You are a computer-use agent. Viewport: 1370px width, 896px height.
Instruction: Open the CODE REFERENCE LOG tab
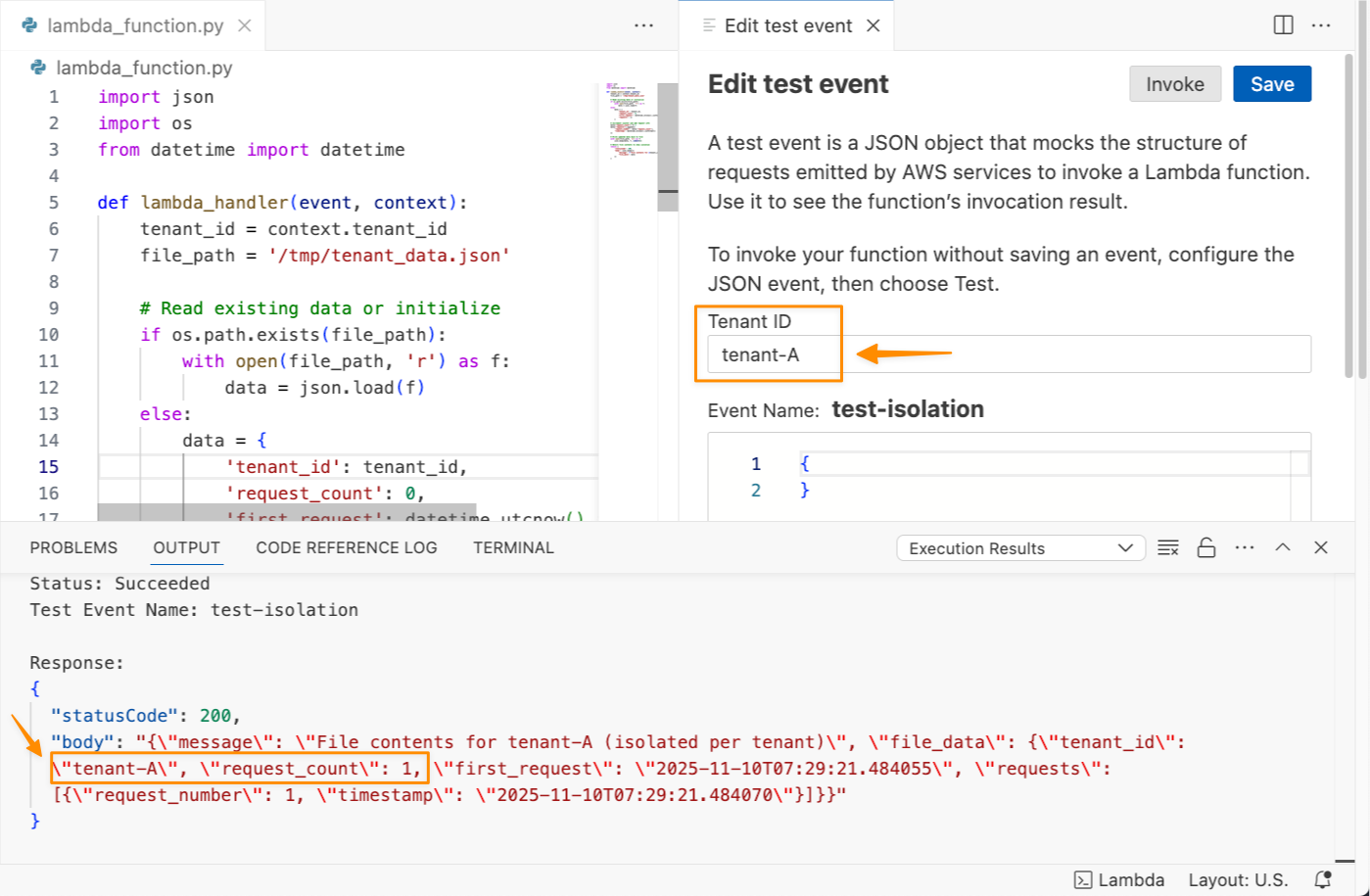point(347,548)
